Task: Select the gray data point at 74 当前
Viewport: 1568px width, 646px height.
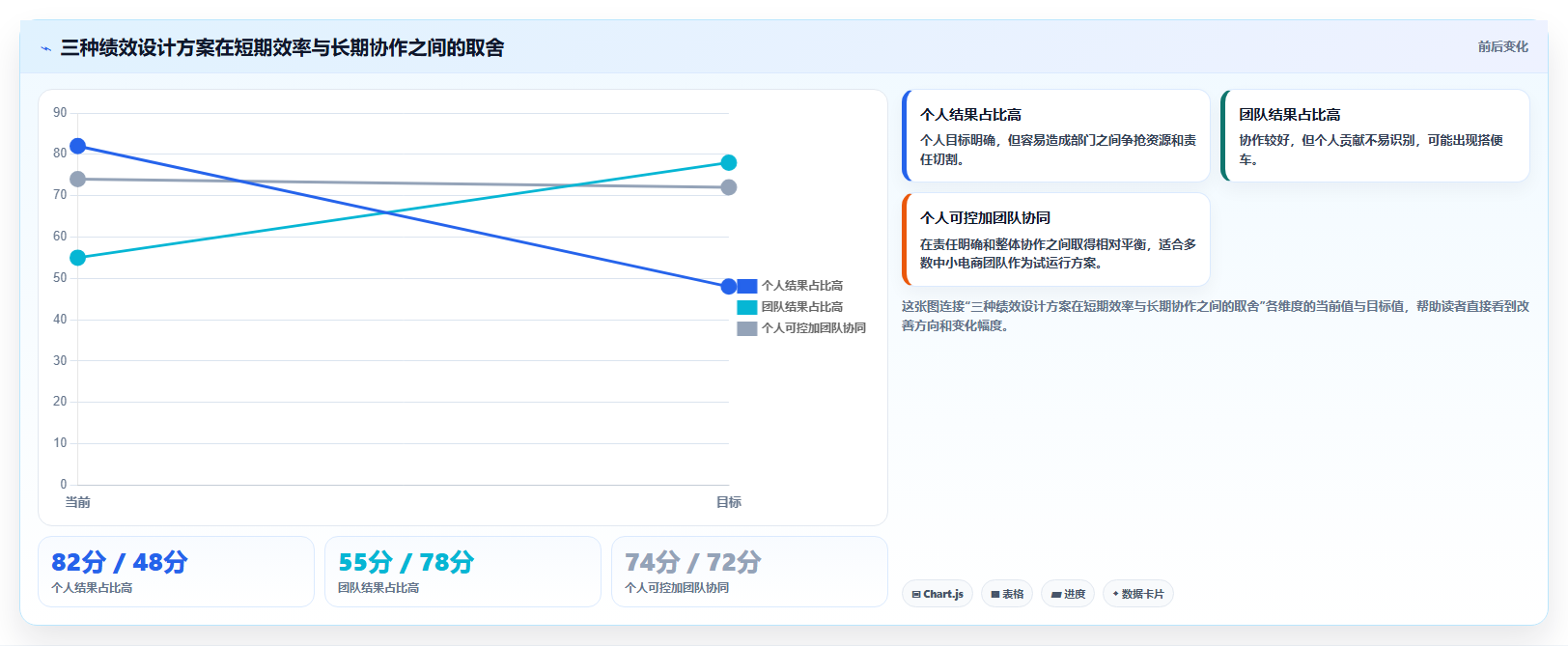Action: pyautogui.click(x=78, y=179)
